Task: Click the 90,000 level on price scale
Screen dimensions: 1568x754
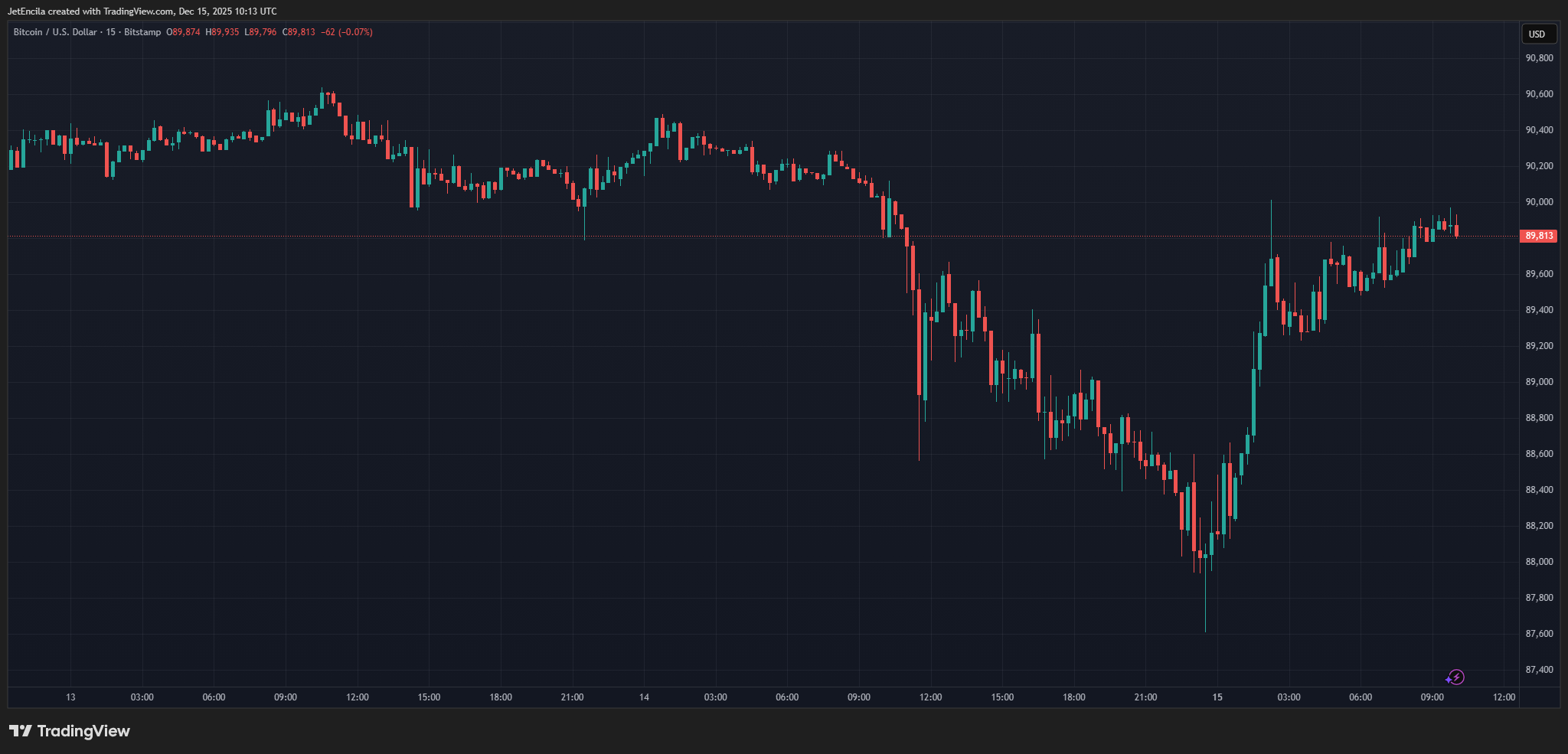Action: coord(1539,202)
